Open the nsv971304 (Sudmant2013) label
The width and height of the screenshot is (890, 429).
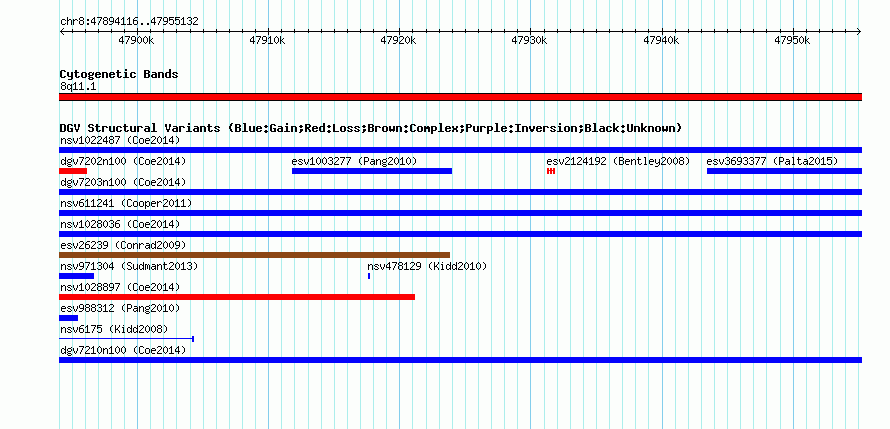[129, 266]
